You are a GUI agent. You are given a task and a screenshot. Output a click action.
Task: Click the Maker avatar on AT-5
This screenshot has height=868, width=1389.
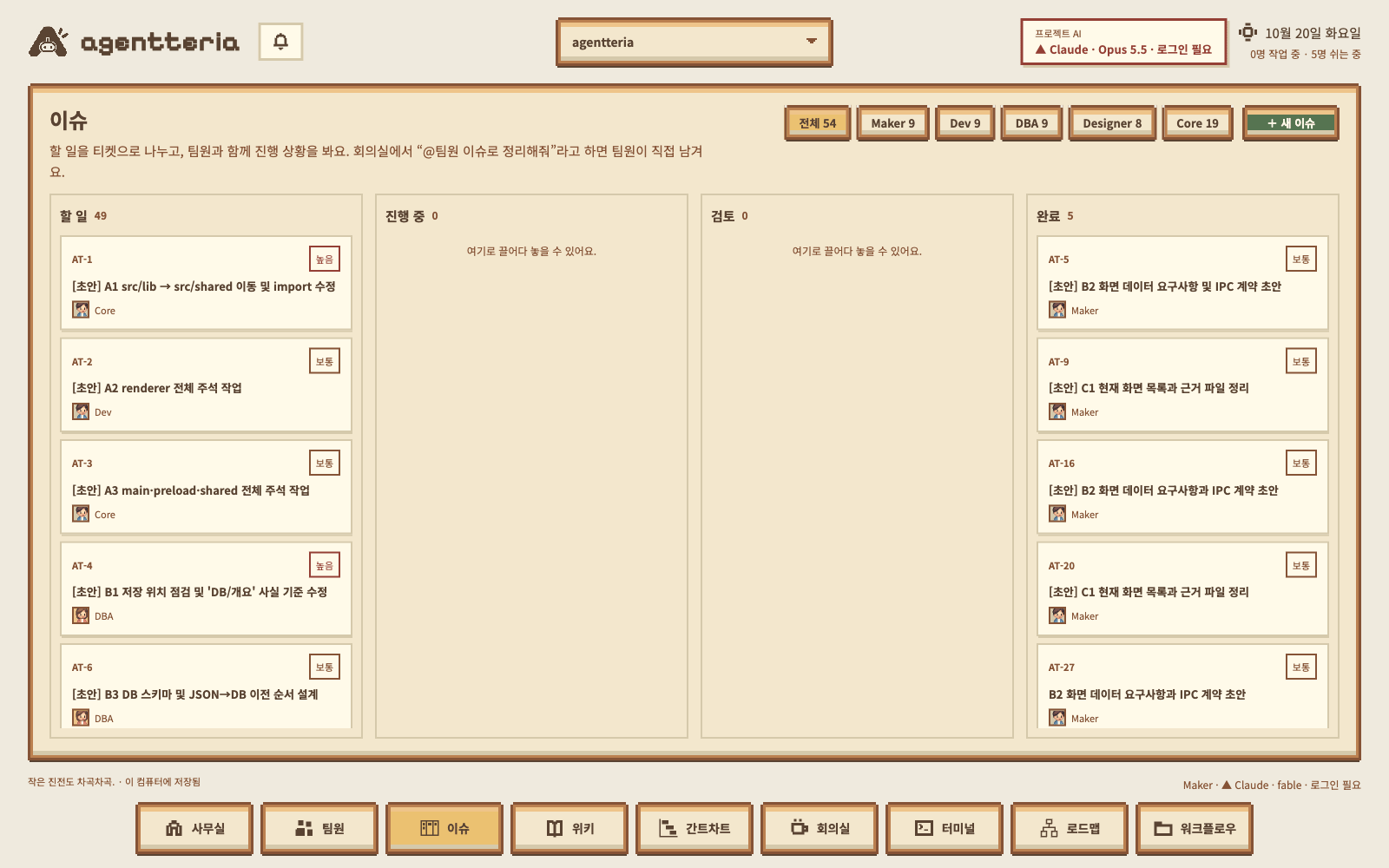point(1057,310)
